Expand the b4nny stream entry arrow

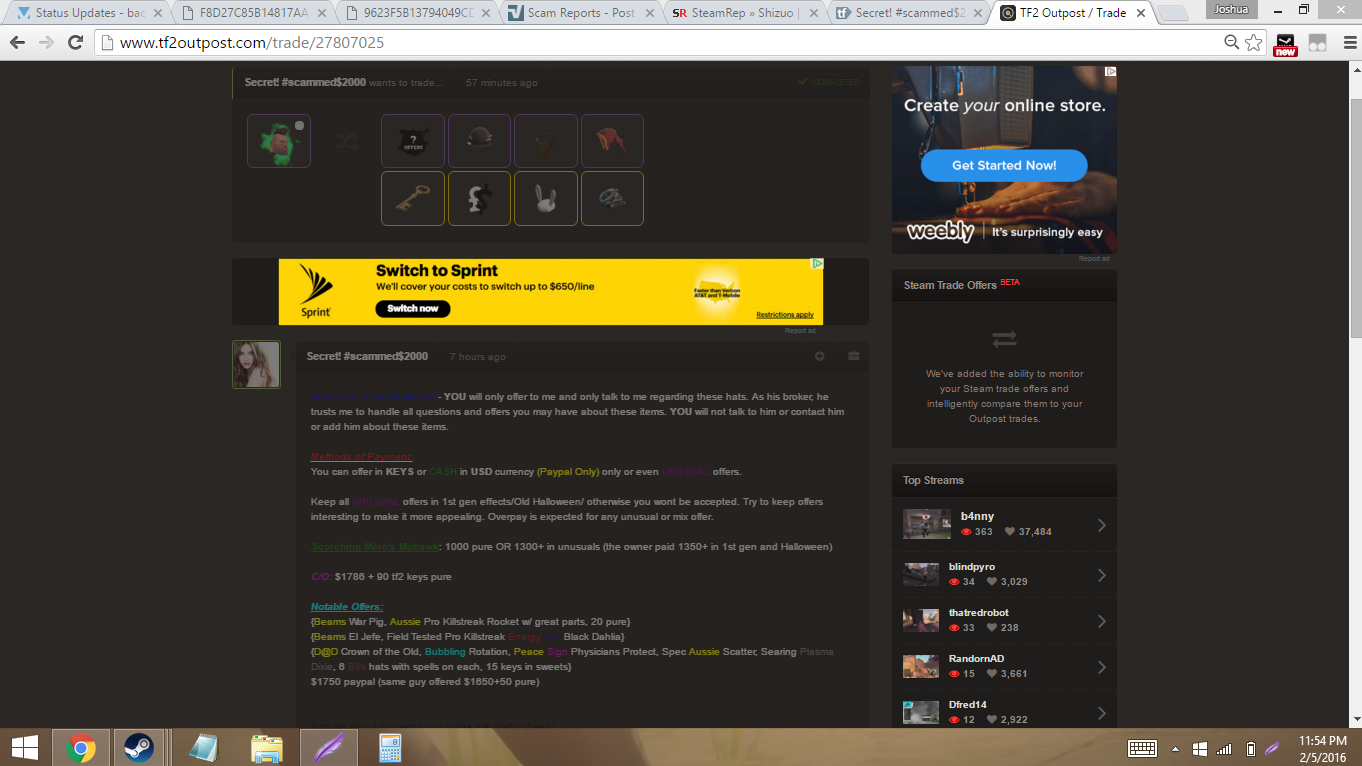[1101, 525]
